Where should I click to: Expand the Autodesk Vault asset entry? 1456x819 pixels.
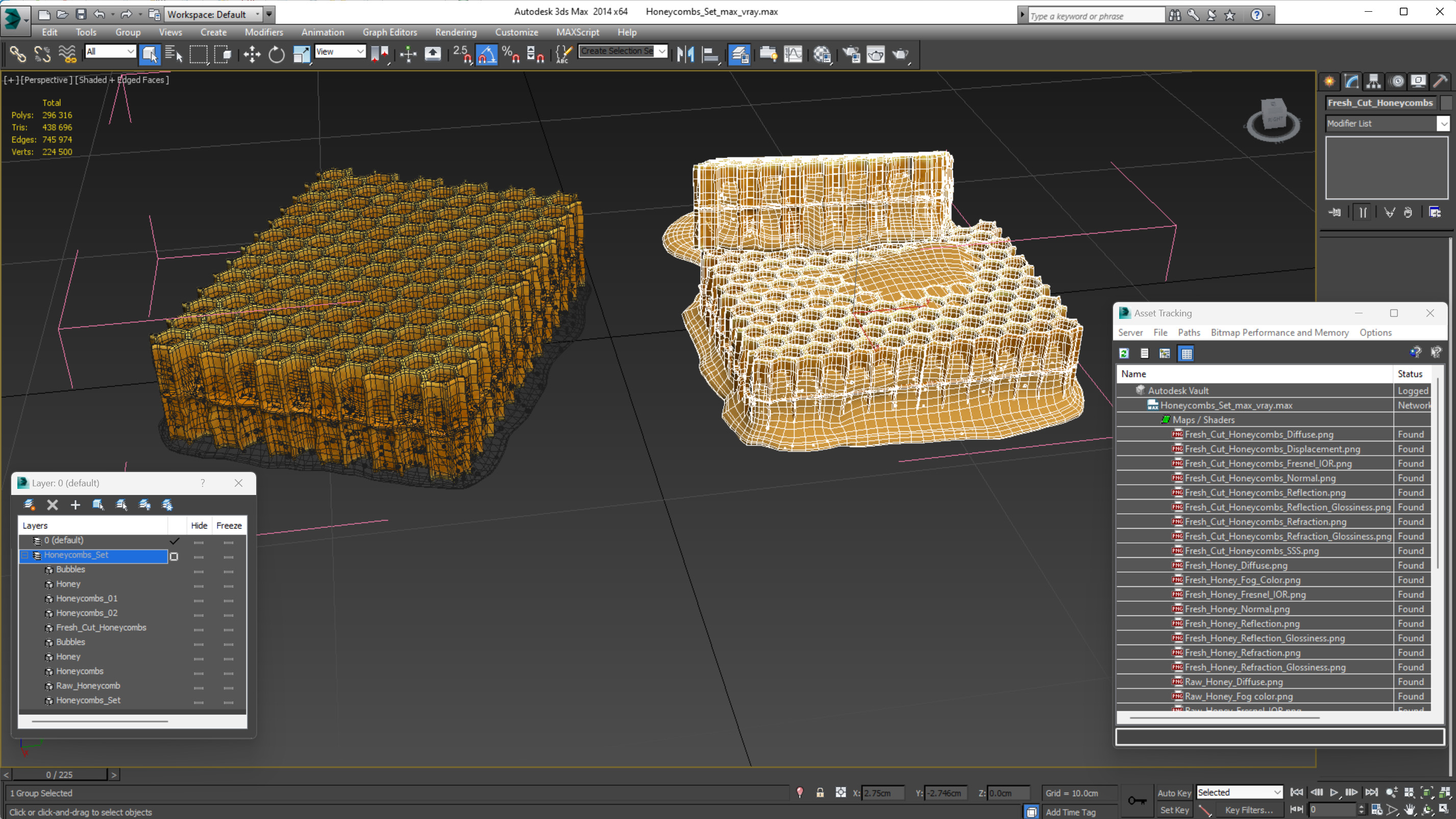click(x=1127, y=390)
